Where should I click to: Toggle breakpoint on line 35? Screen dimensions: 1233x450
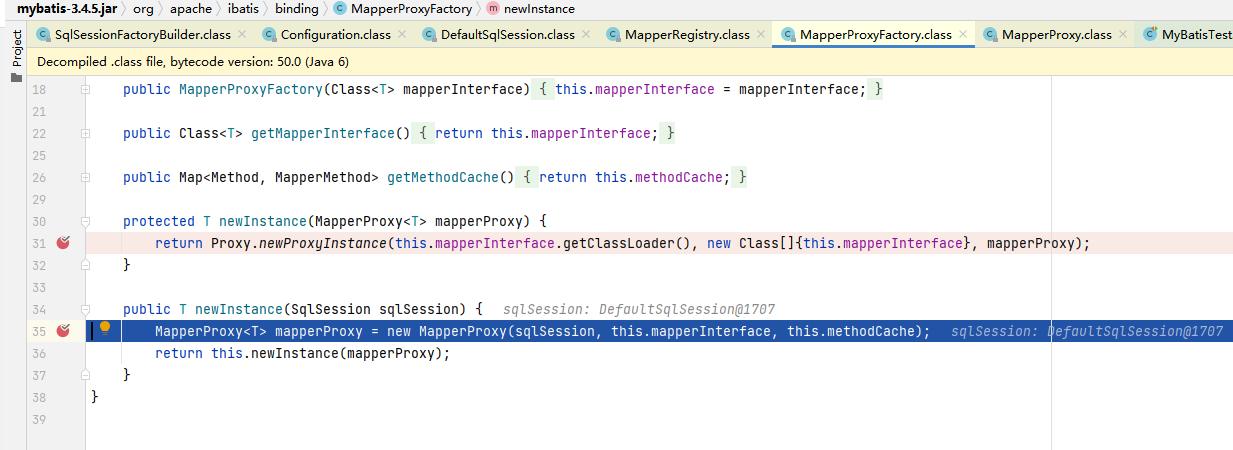(63, 331)
